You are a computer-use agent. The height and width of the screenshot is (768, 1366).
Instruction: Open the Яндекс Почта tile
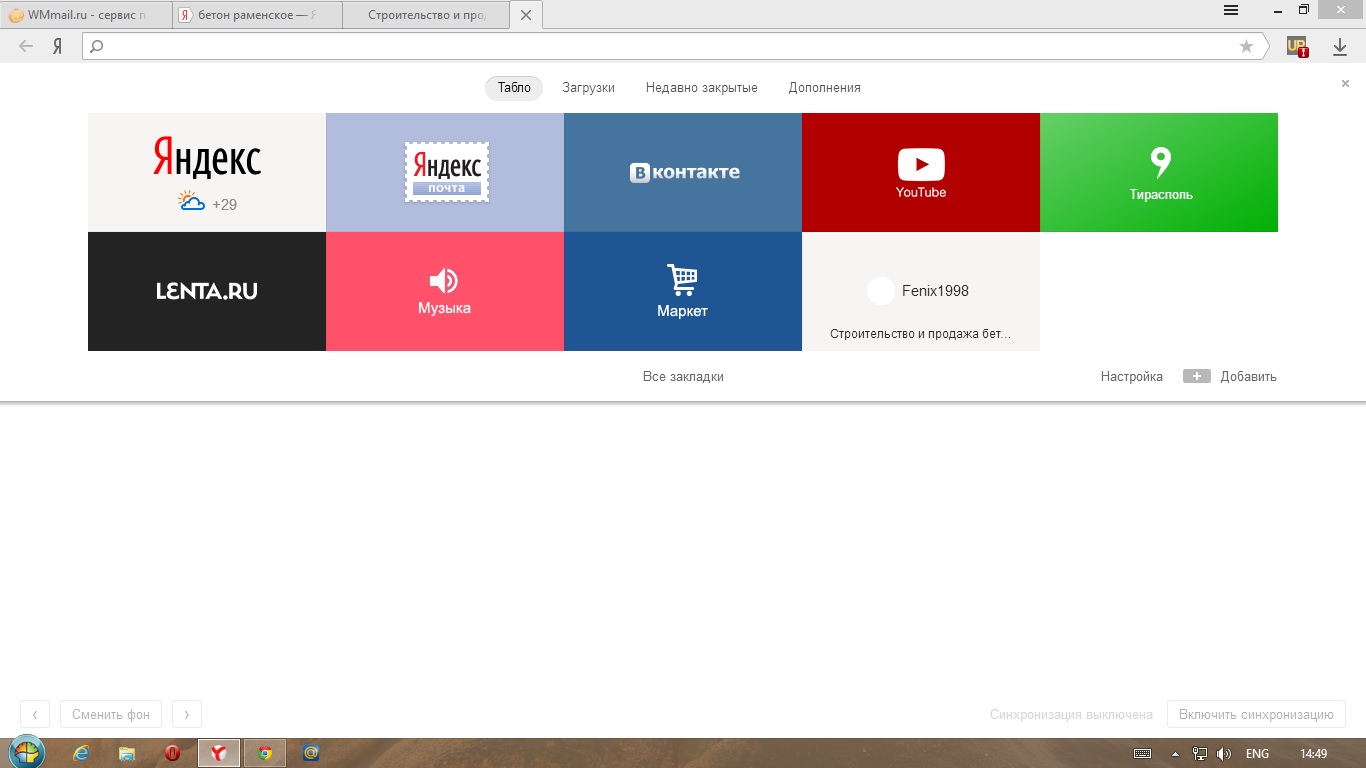[x=445, y=172]
